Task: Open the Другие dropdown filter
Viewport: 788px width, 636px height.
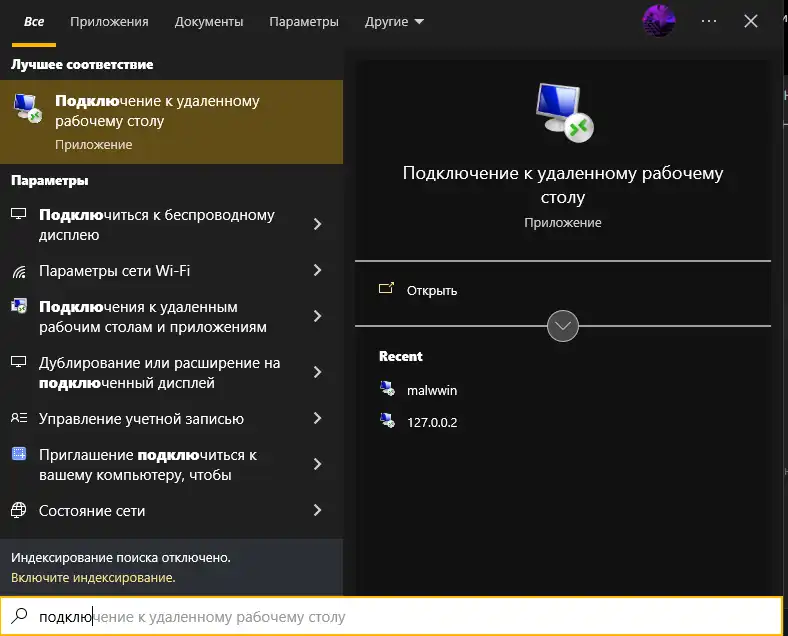Action: click(394, 21)
